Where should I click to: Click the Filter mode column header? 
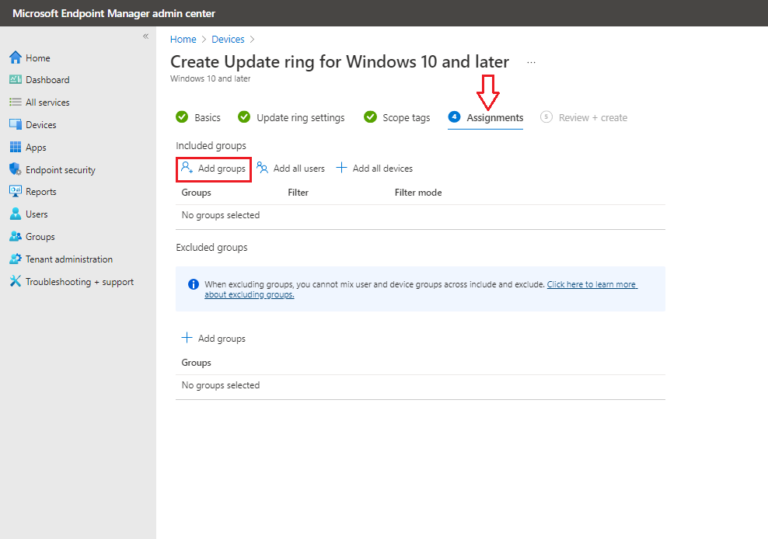[x=418, y=193]
